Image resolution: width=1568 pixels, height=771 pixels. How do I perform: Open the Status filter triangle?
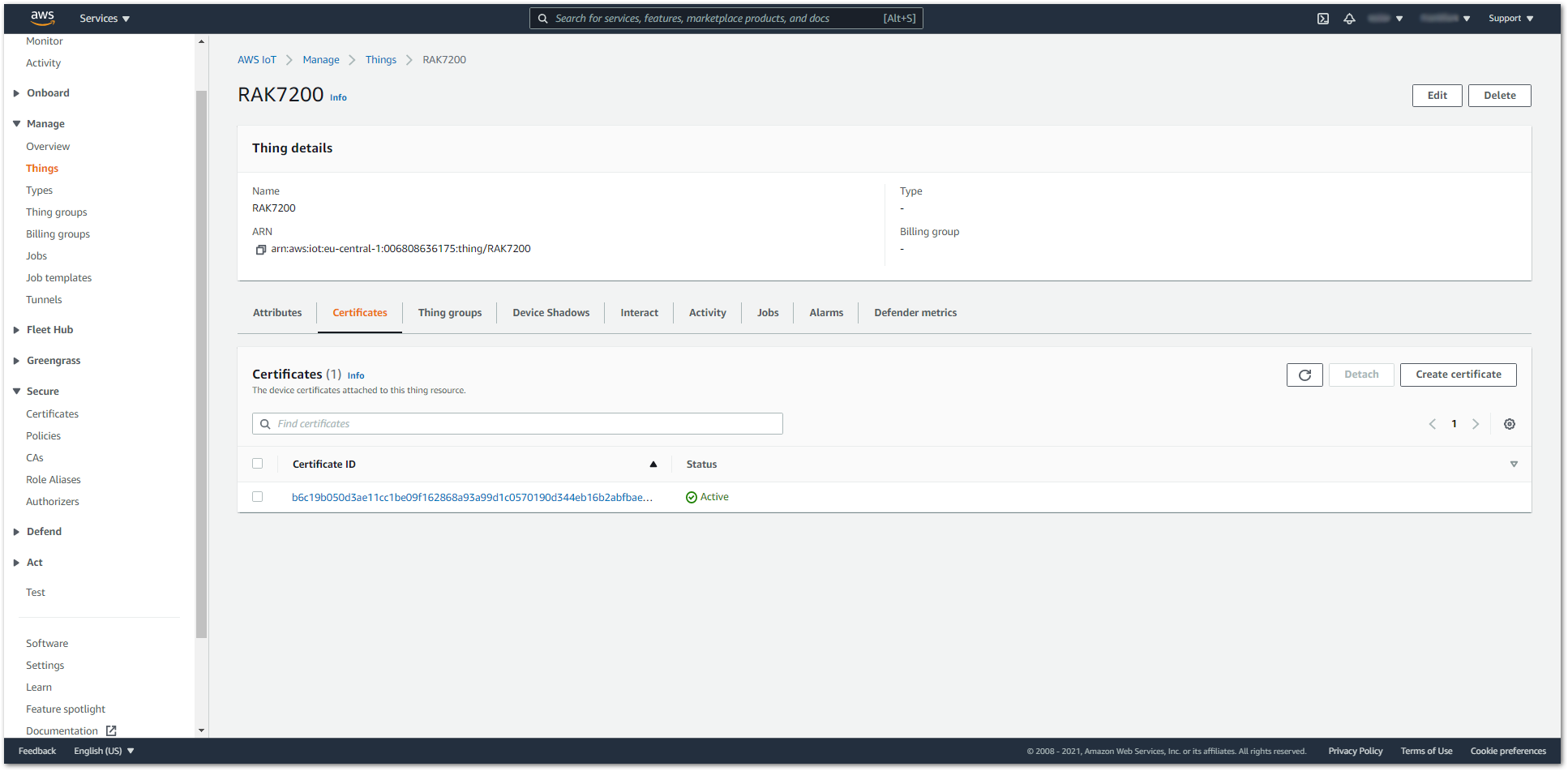[x=1514, y=464]
